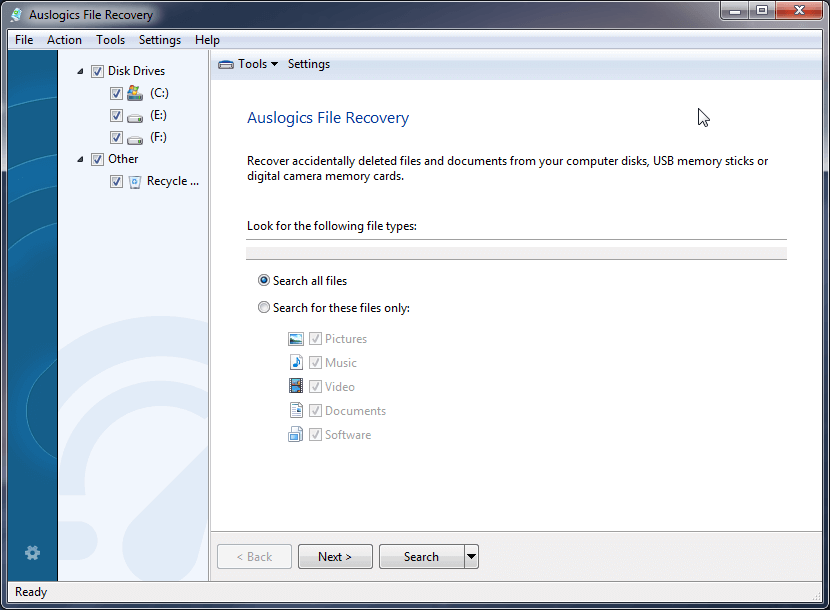
Task: Click the Recycle Bin icon in tree
Action: coord(135,182)
